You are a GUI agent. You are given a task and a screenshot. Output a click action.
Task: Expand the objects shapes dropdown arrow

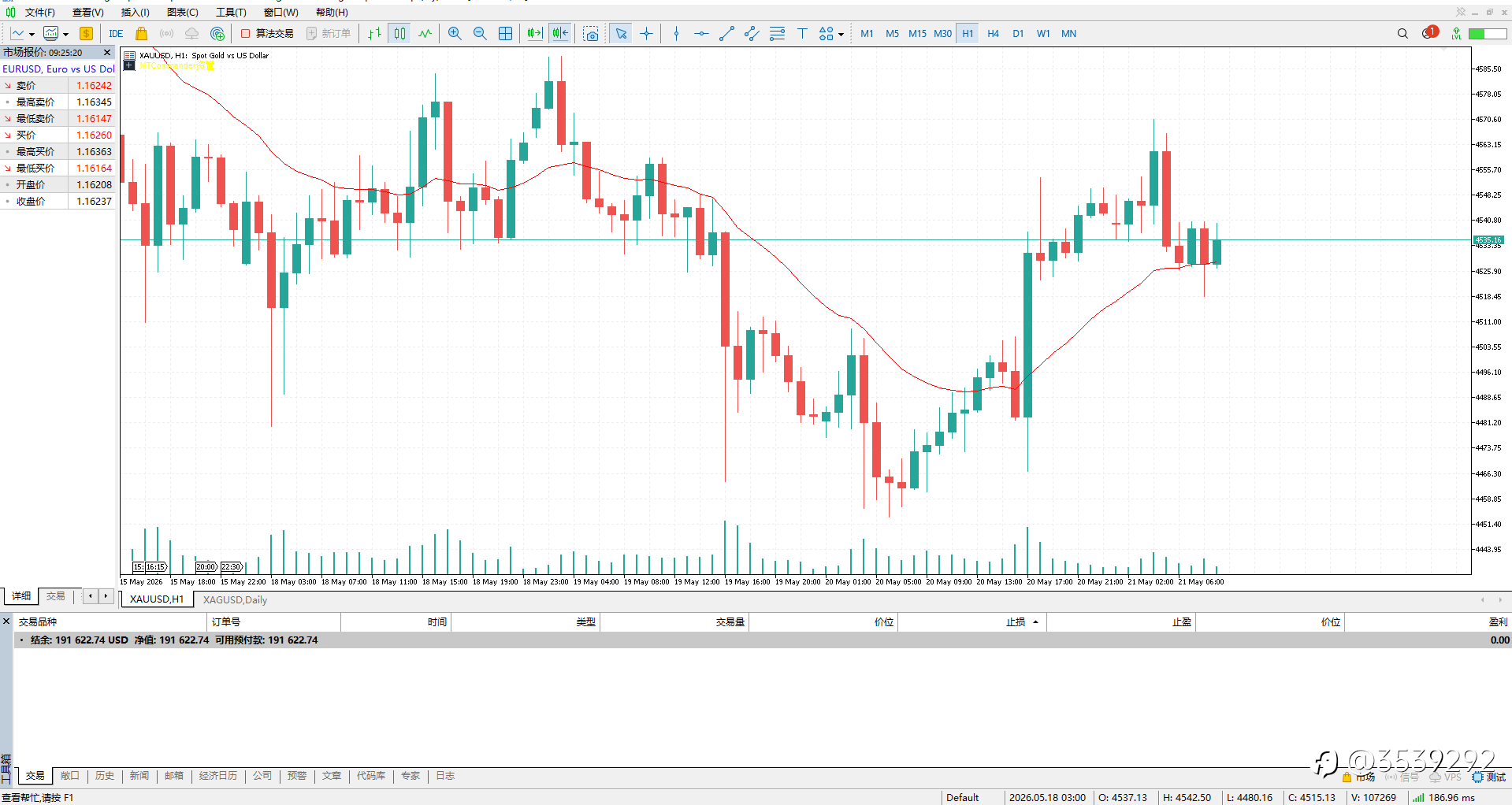point(841,34)
